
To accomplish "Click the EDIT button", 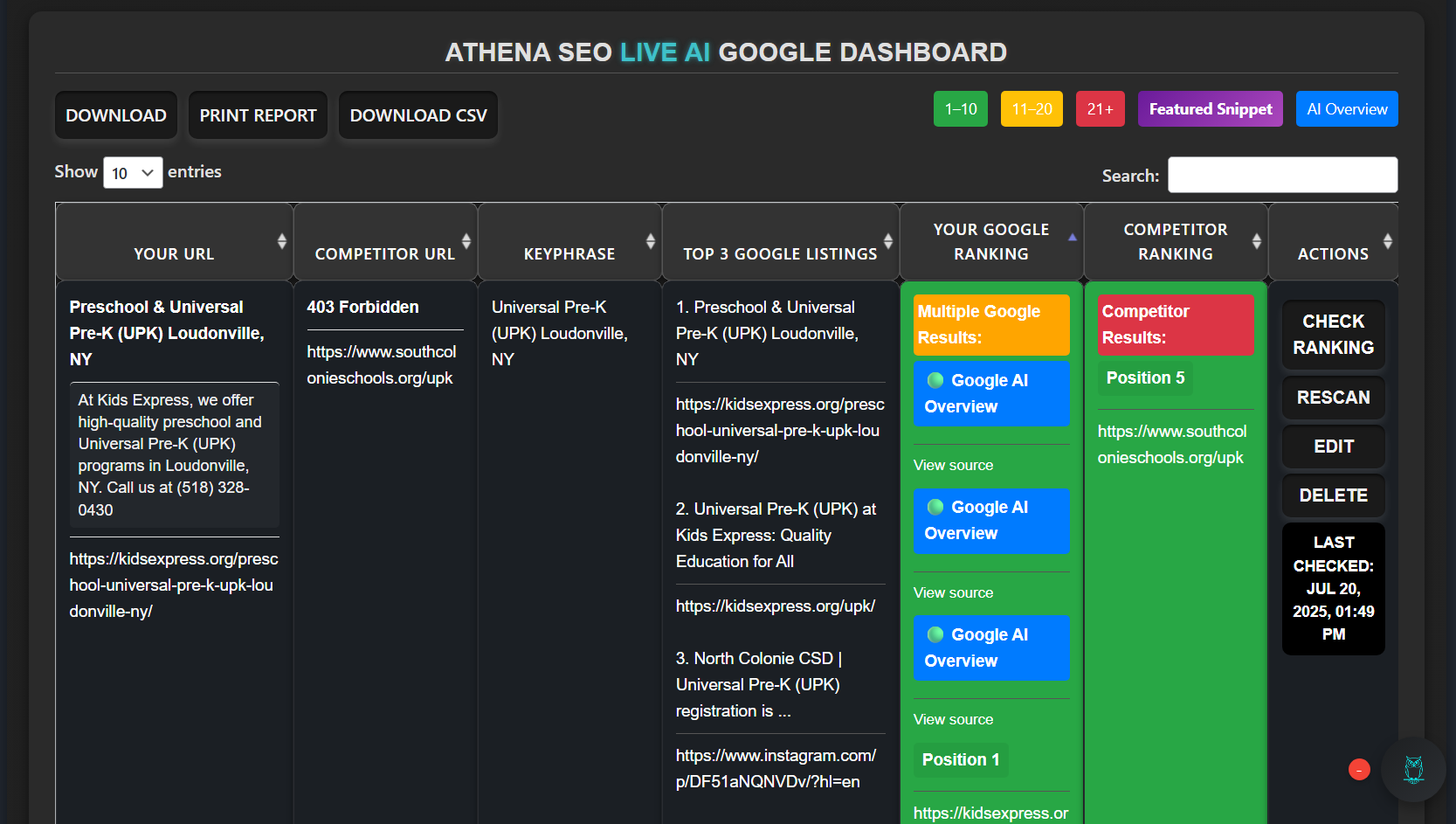I will (x=1333, y=447).
